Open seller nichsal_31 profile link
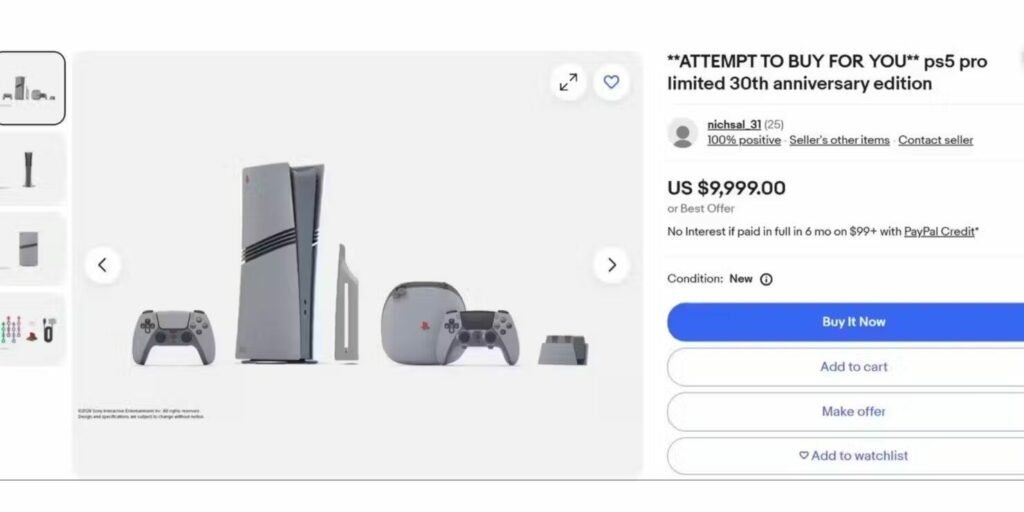This screenshot has width=1024, height=512. click(x=734, y=125)
